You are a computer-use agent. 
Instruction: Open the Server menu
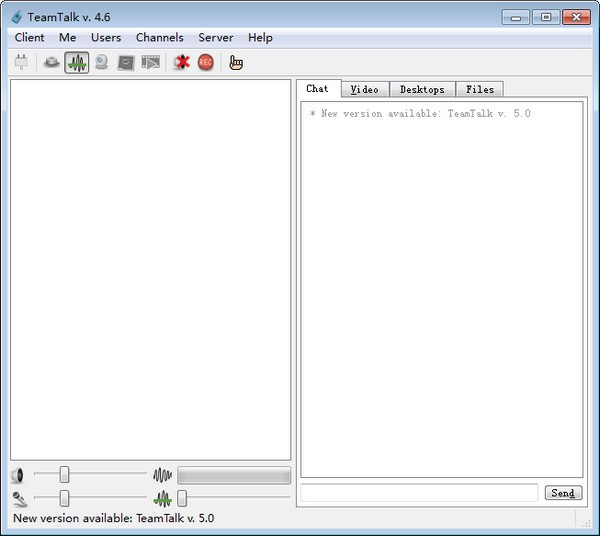click(x=216, y=37)
